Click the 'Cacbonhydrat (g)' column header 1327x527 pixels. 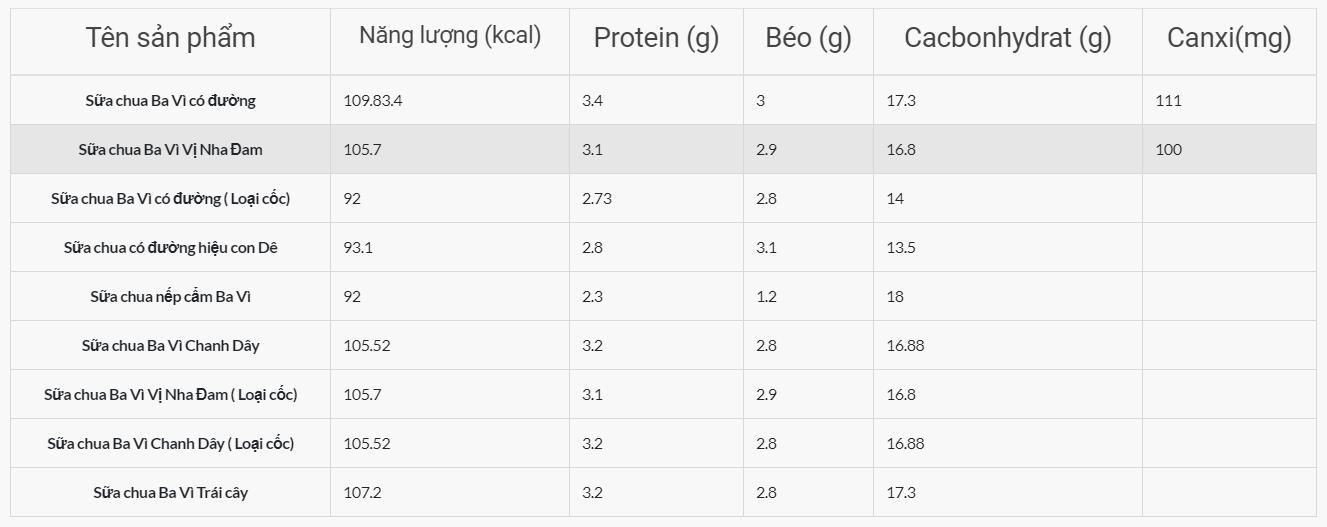pyautogui.click(x=1007, y=38)
